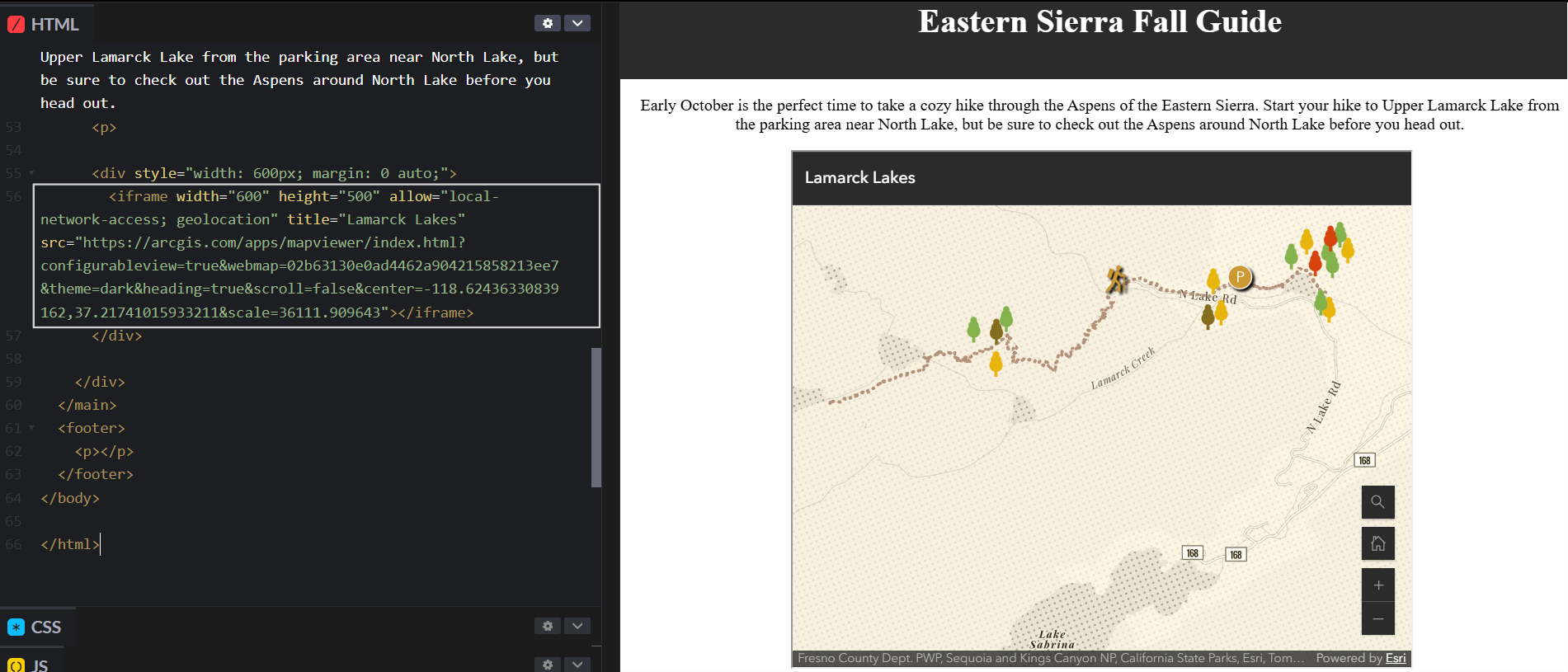This screenshot has height=672, width=1568.
Task: Open JS editor settings gear
Action: click(x=548, y=665)
